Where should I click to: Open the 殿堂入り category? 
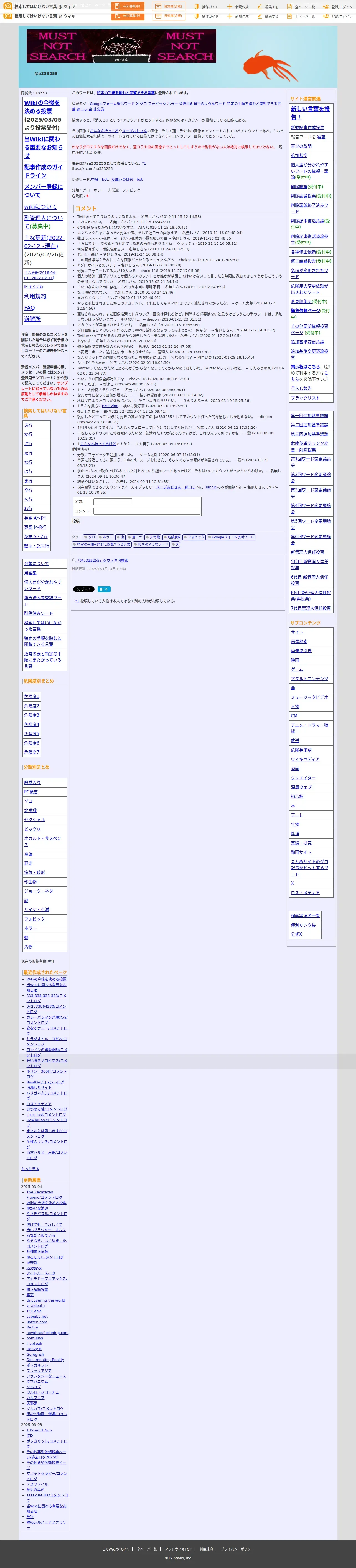32,783
